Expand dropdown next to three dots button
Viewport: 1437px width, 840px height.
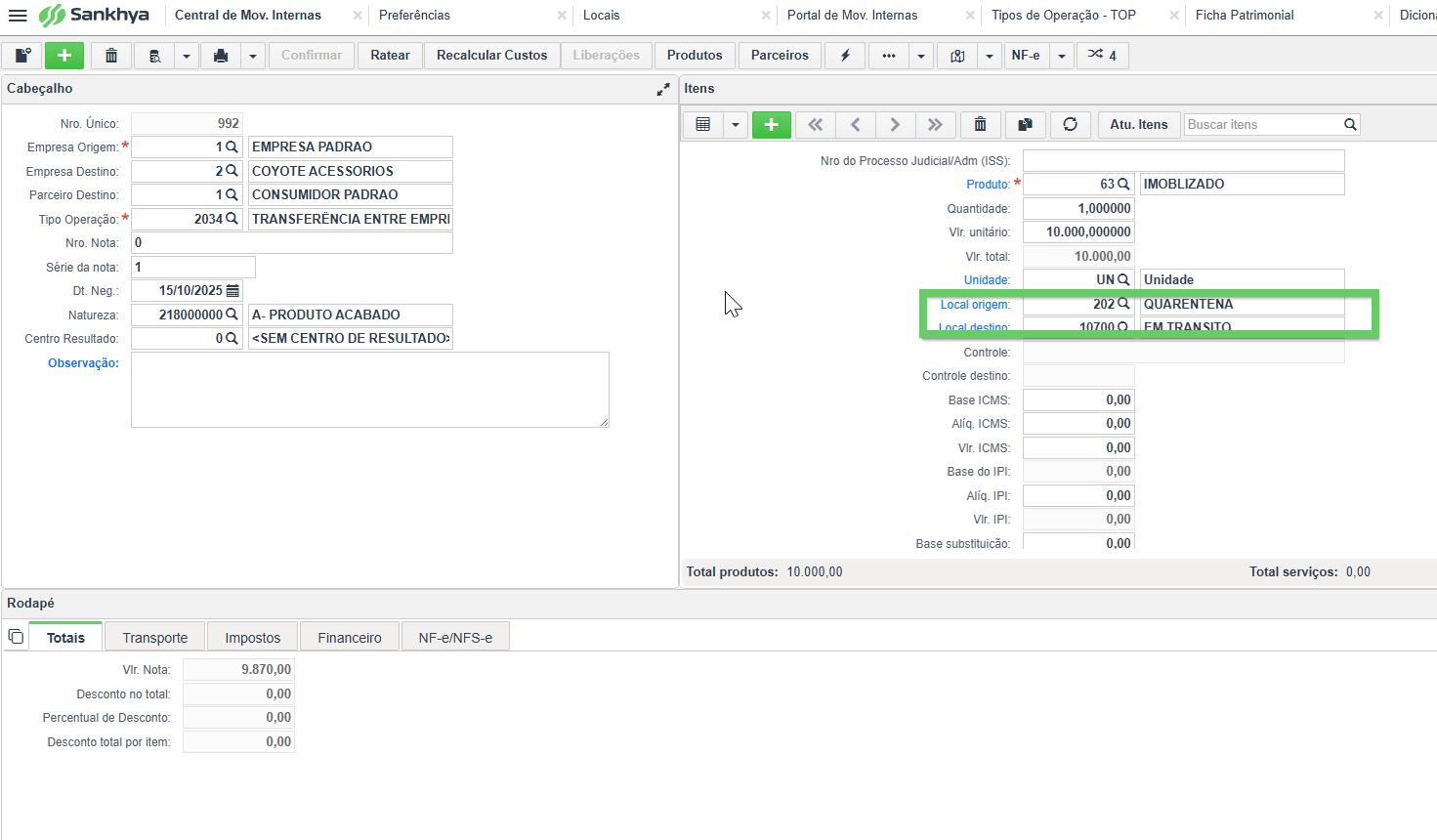point(921,56)
